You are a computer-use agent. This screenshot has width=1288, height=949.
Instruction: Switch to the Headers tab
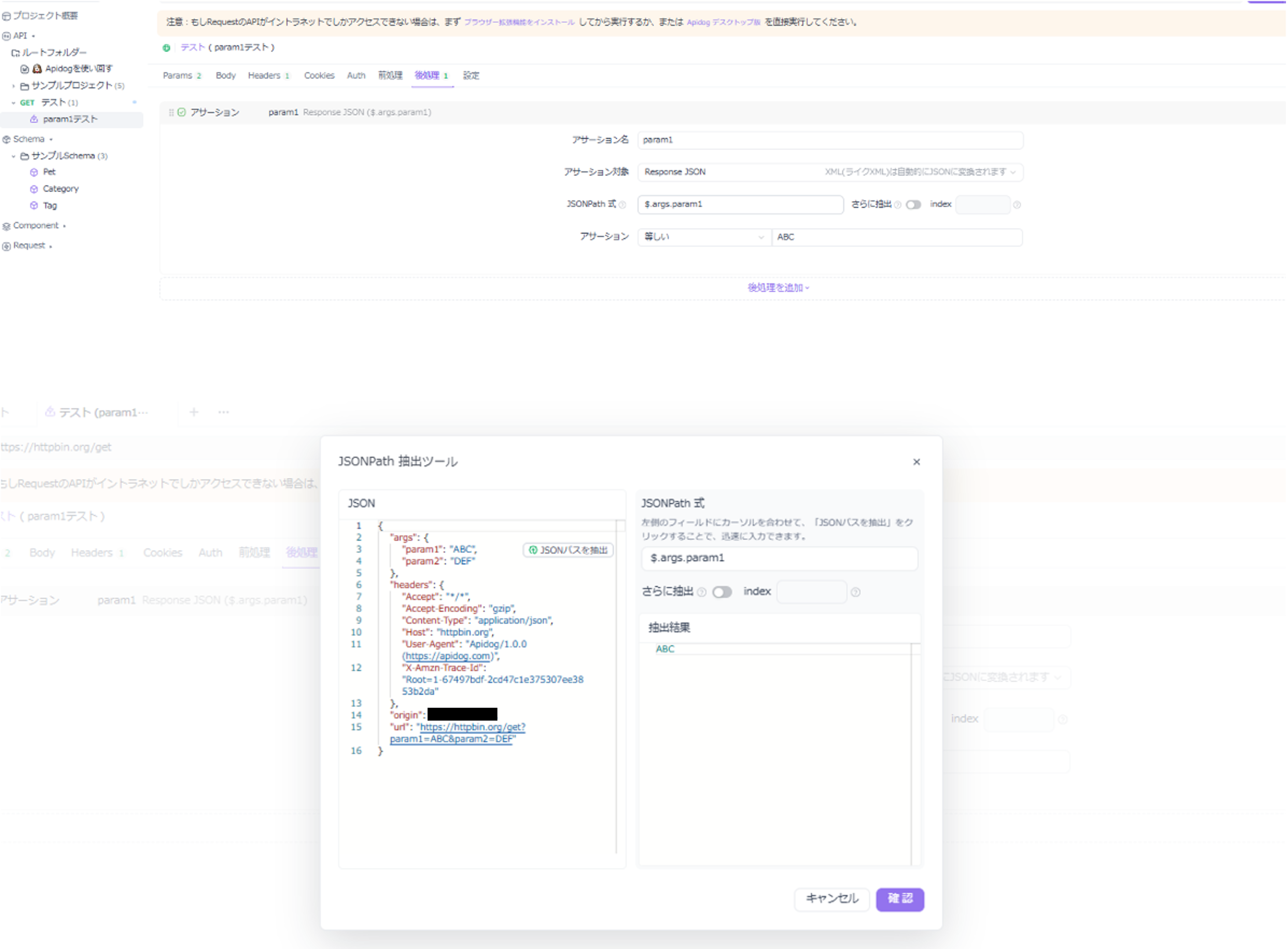264,76
